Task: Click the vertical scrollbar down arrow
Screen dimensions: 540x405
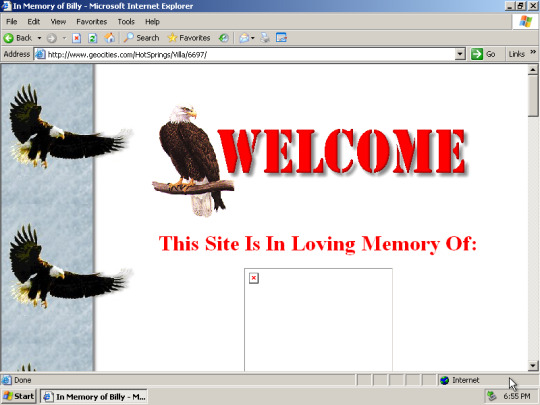Action: 532,366
